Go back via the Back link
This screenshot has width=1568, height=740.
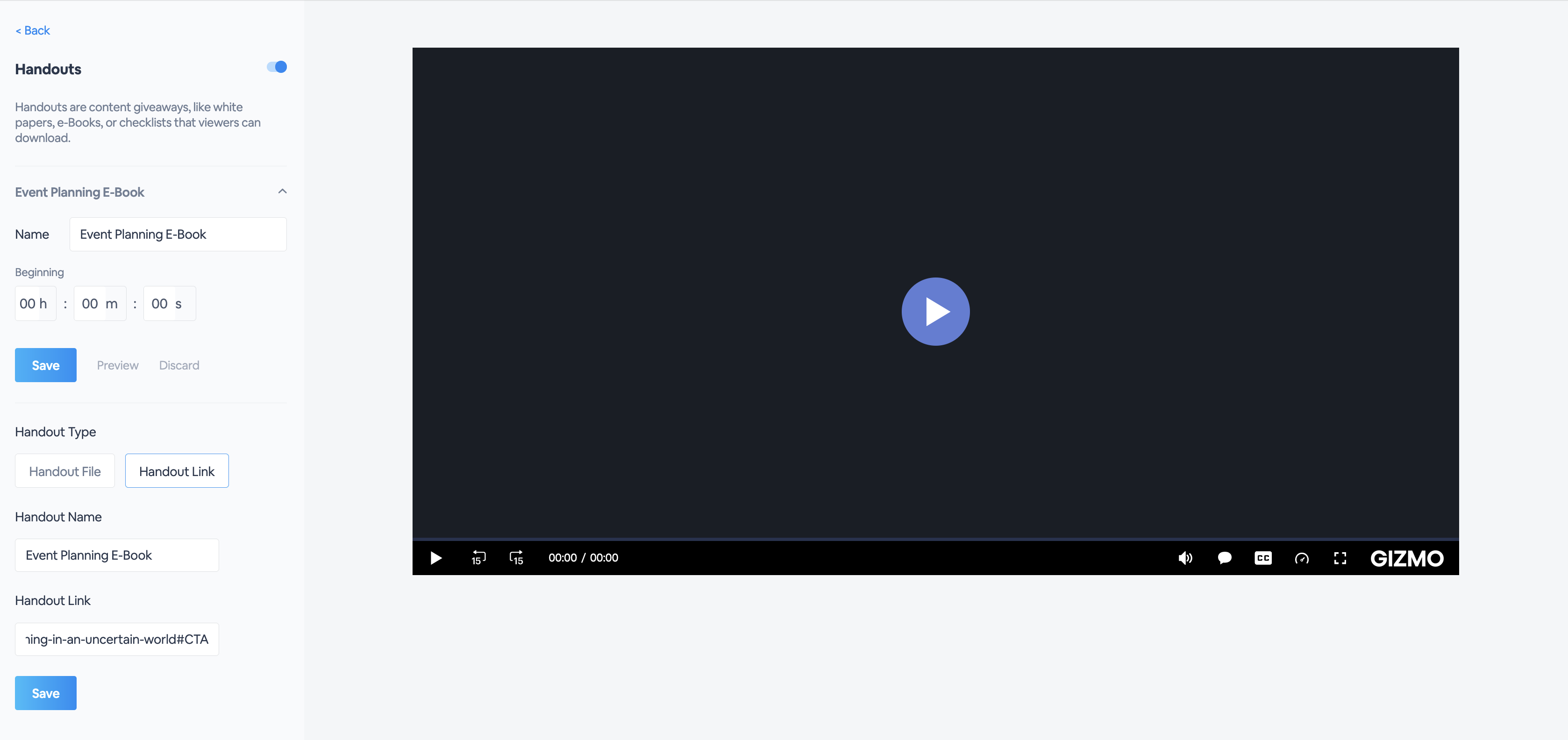point(33,30)
